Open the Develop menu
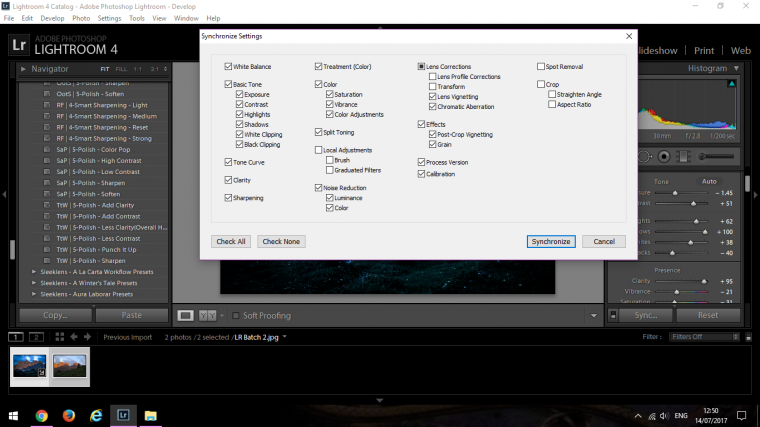The image size is (760, 427). coord(52,18)
